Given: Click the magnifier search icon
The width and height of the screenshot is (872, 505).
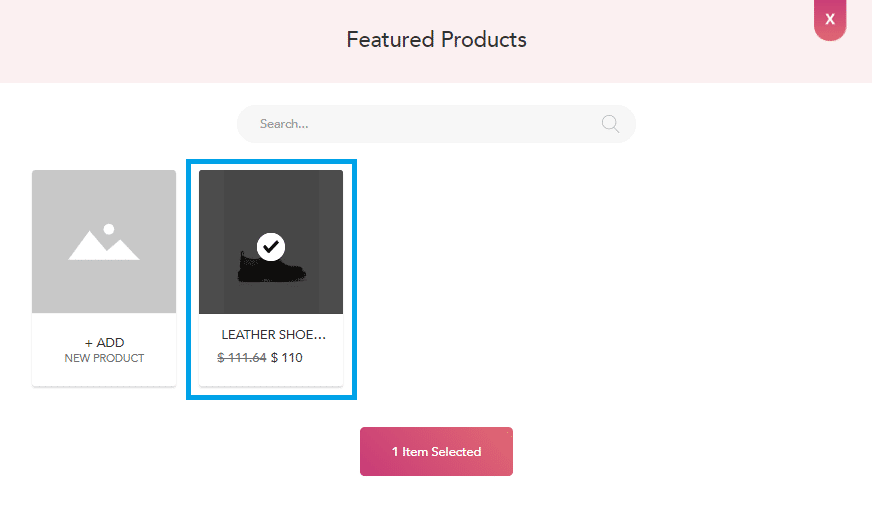Looking at the screenshot, I should [610, 124].
